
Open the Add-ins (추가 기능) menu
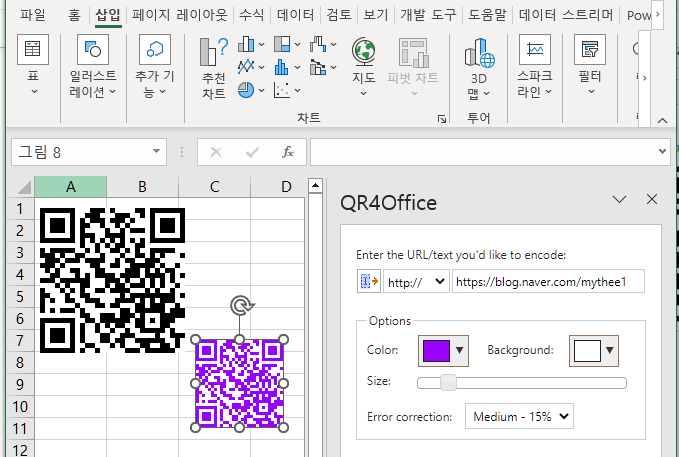click(x=155, y=67)
